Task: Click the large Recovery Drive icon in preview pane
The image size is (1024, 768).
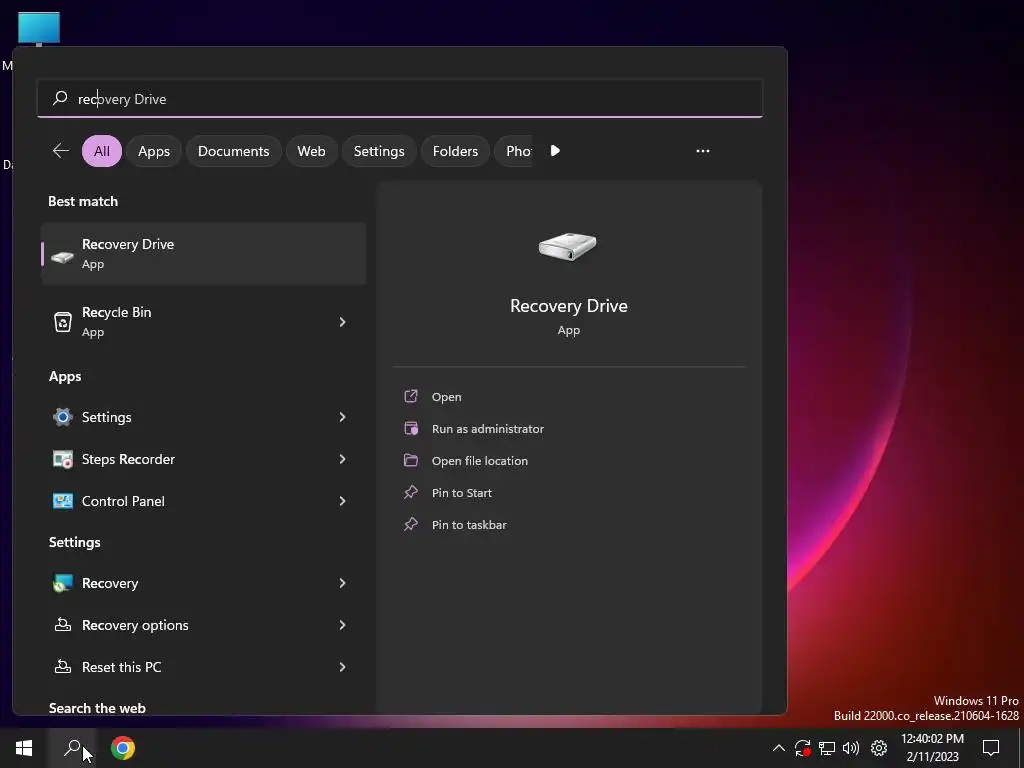Action: [568, 246]
